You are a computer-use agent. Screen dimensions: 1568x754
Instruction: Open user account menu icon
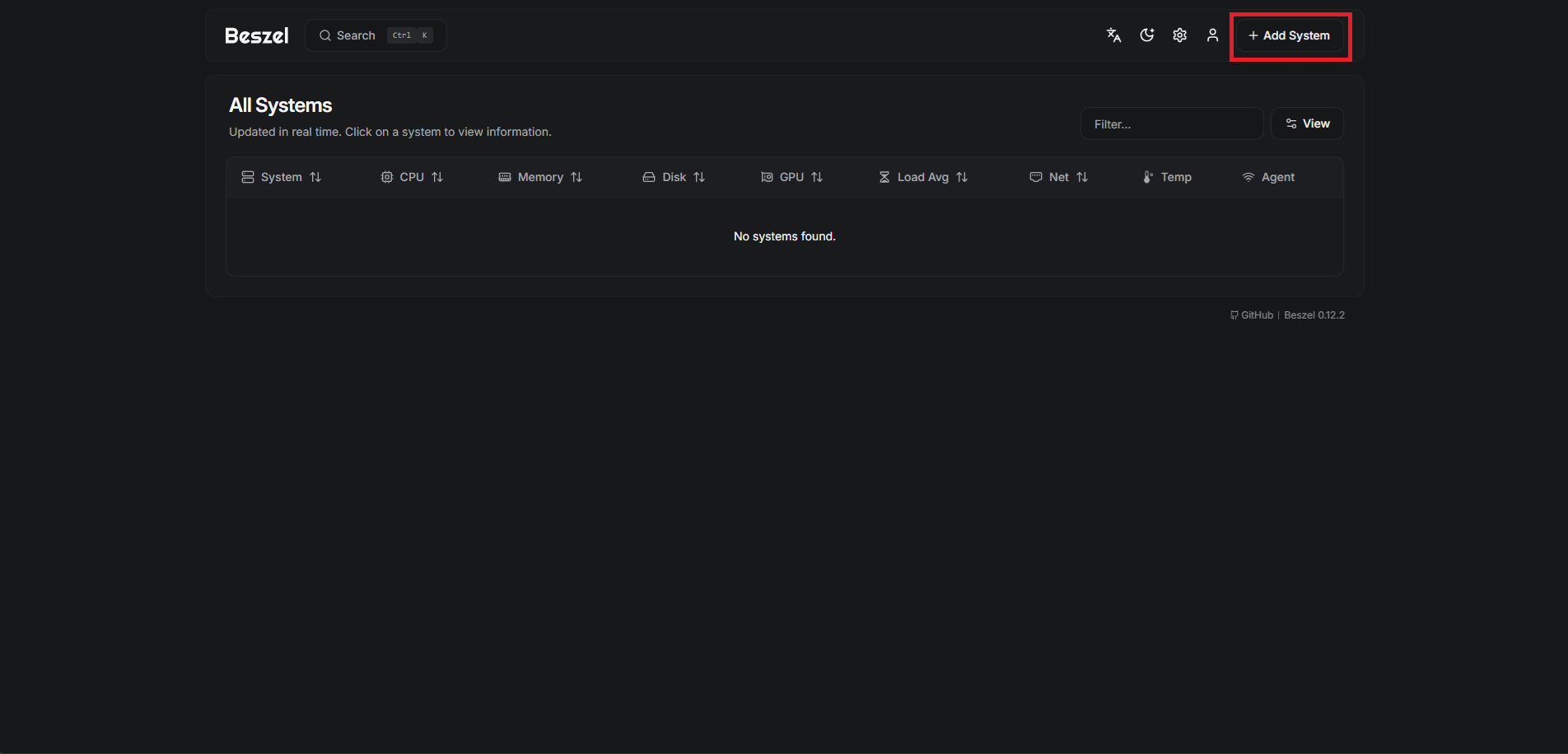pos(1212,35)
